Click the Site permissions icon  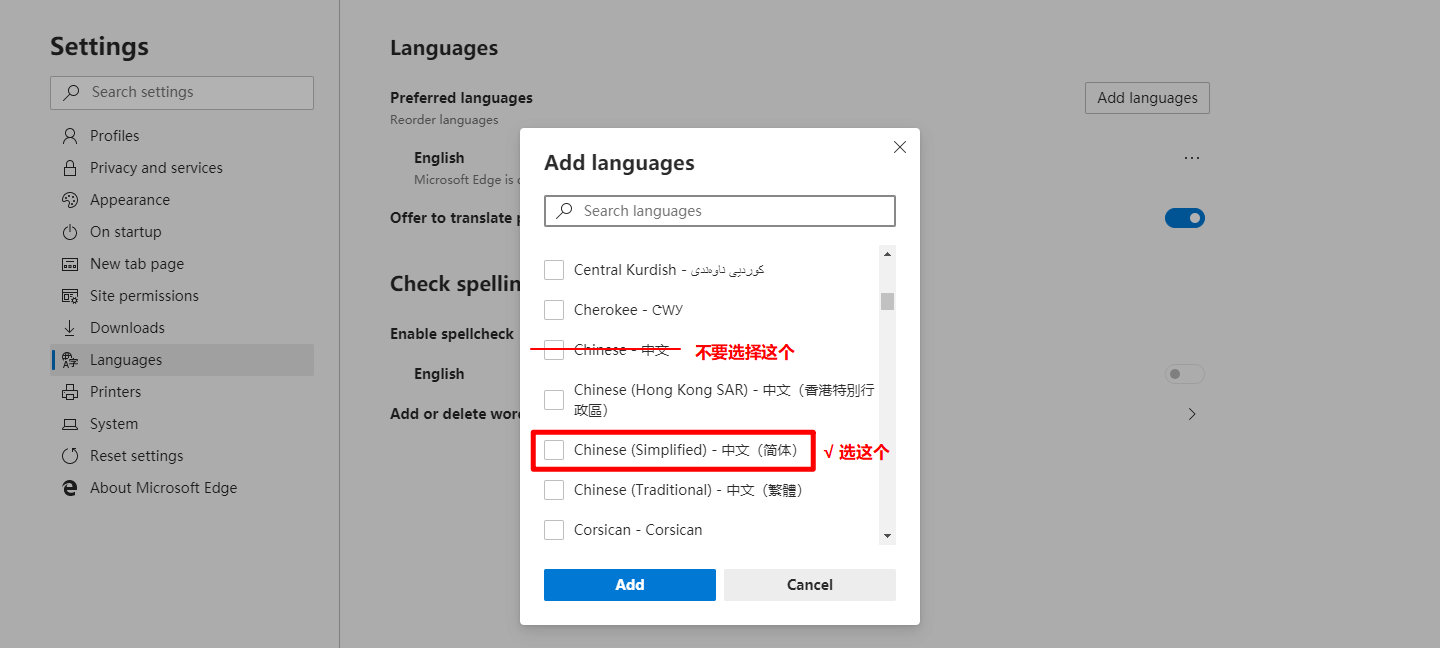[x=68, y=295]
